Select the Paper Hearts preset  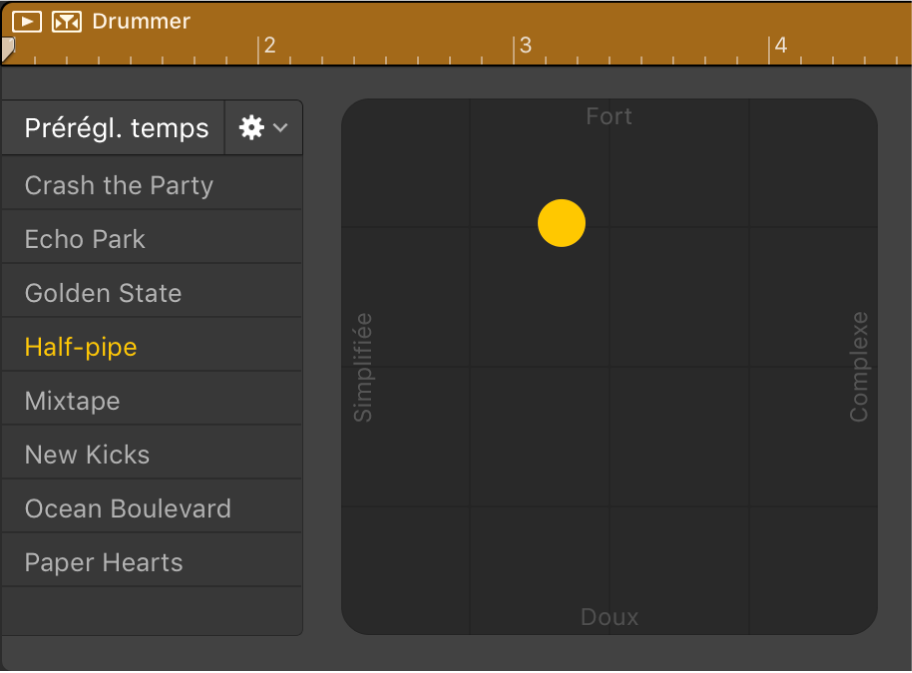pyautogui.click(x=104, y=563)
